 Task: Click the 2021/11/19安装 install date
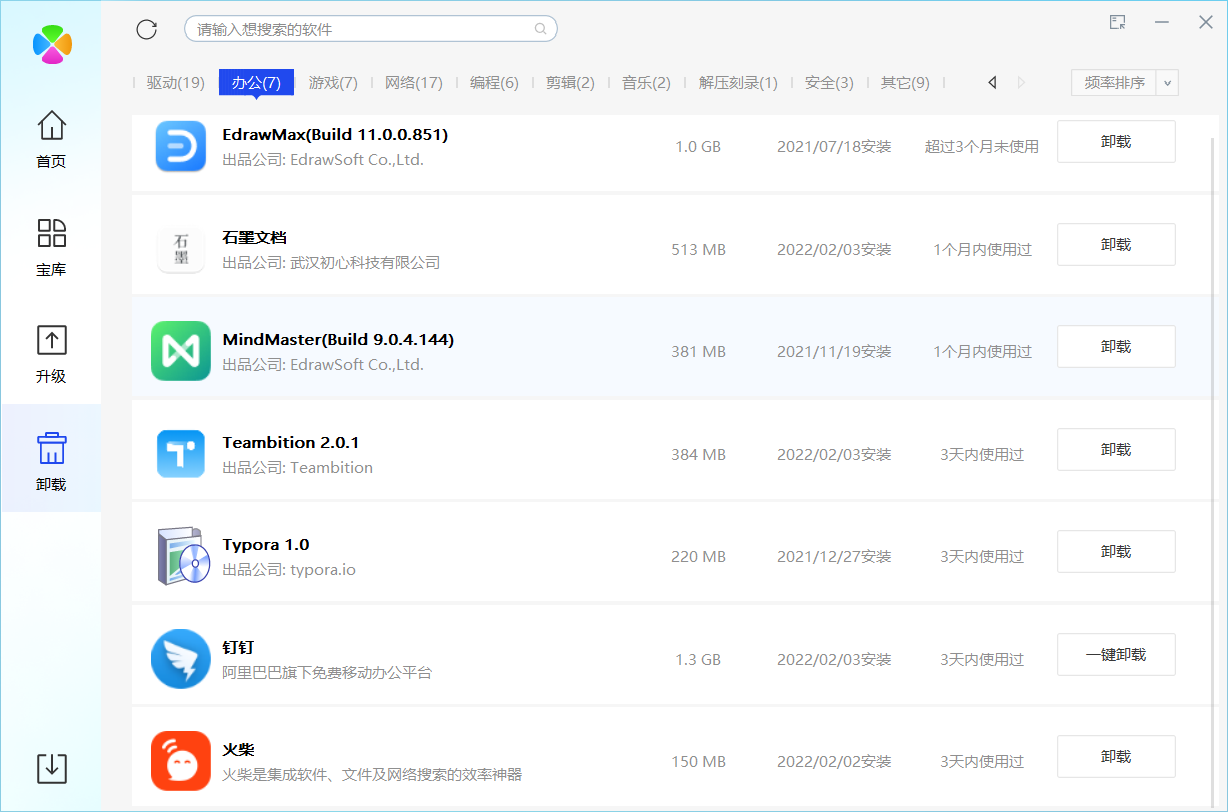click(834, 352)
